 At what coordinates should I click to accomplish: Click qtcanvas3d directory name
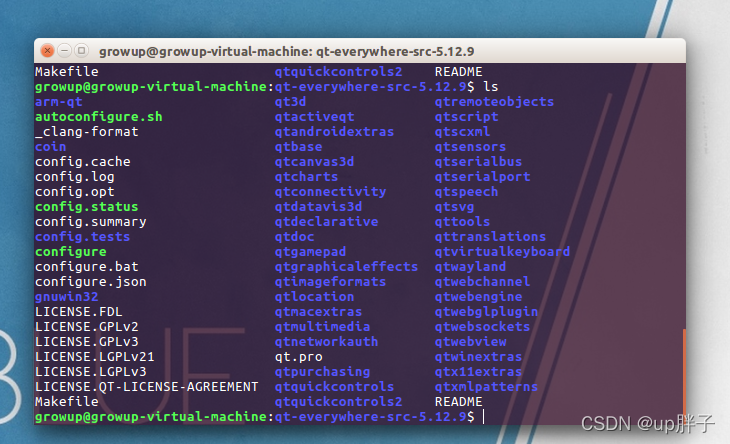(314, 161)
